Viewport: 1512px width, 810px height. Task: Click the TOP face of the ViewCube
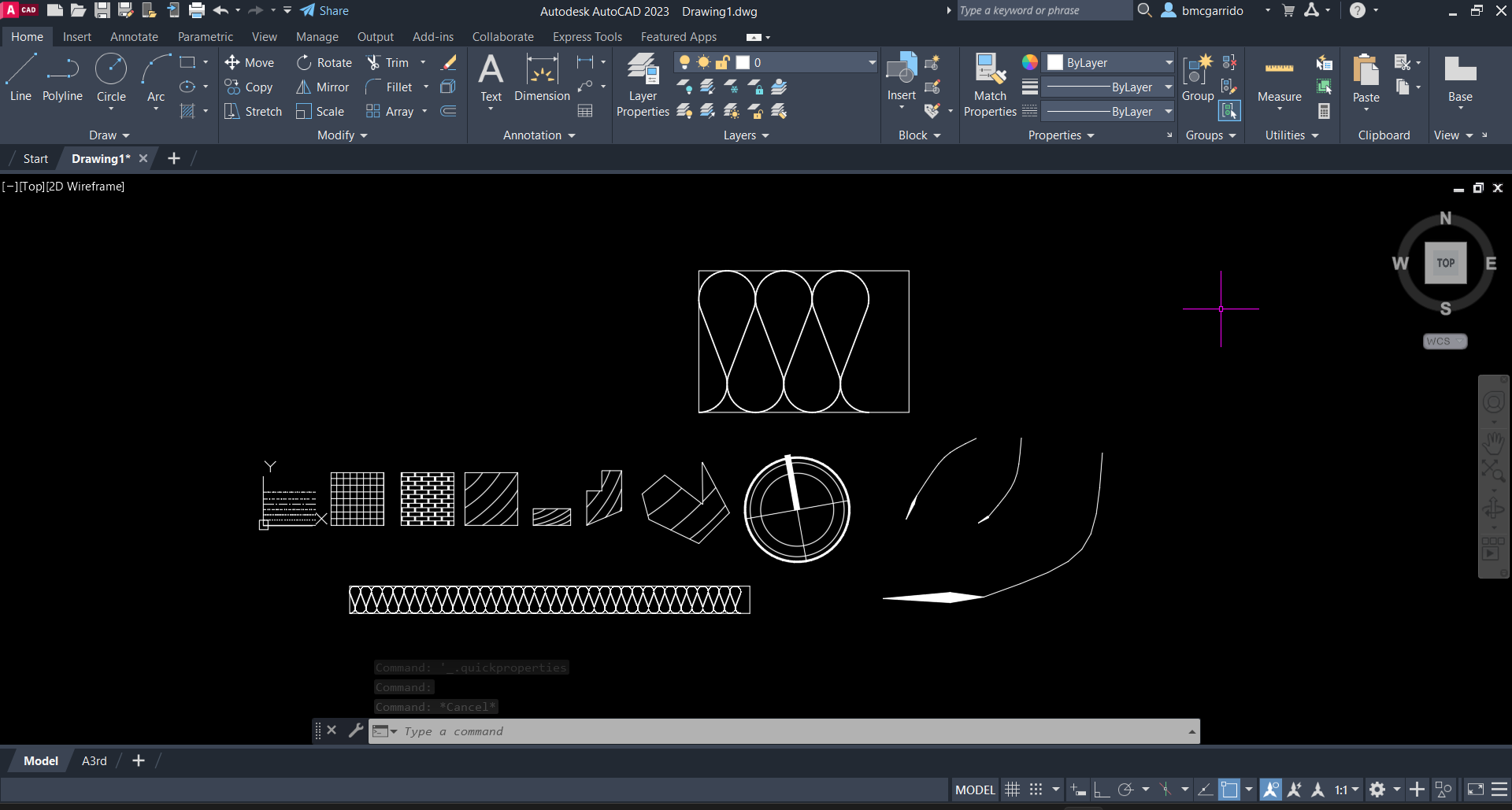click(x=1445, y=263)
